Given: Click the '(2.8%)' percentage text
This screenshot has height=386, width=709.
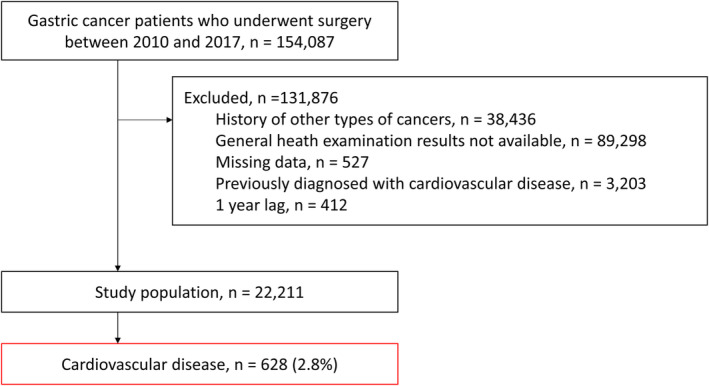Looking at the screenshot, I should coord(315,365).
